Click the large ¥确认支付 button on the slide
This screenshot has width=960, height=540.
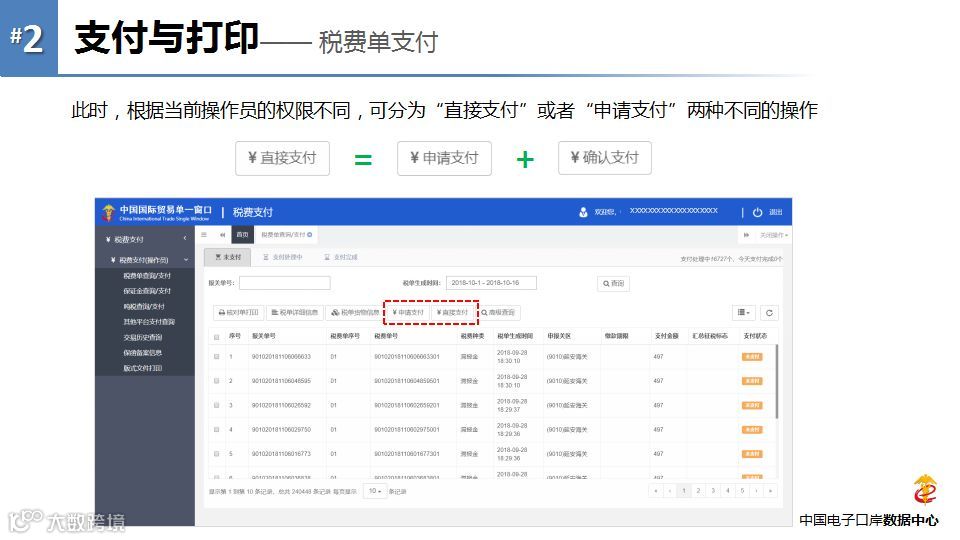605,158
